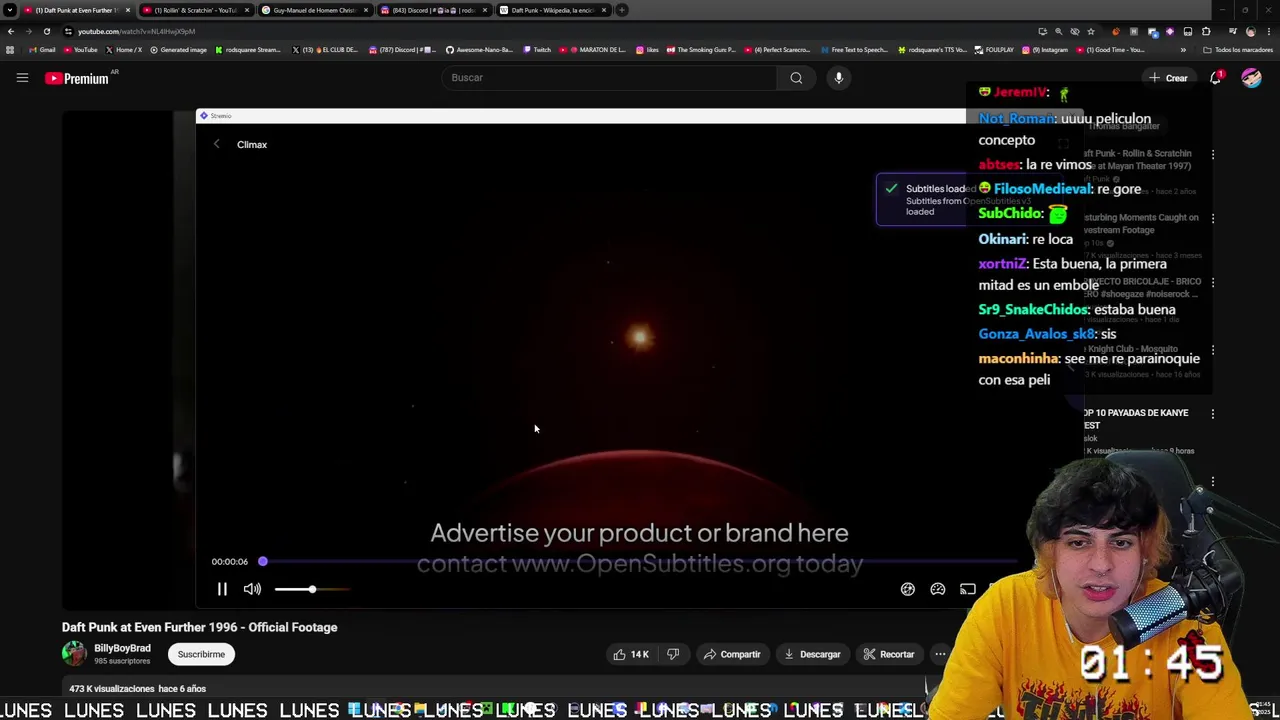Start YouTube voice search microphone
This screenshot has height=720, width=1280.
click(839, 77)
